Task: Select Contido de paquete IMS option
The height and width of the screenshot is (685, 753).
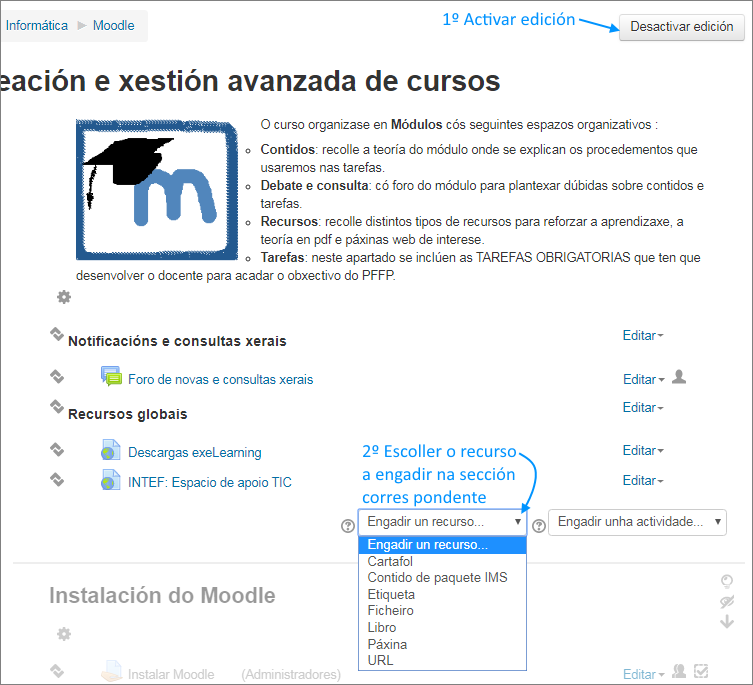Action: tap(442, 578)
